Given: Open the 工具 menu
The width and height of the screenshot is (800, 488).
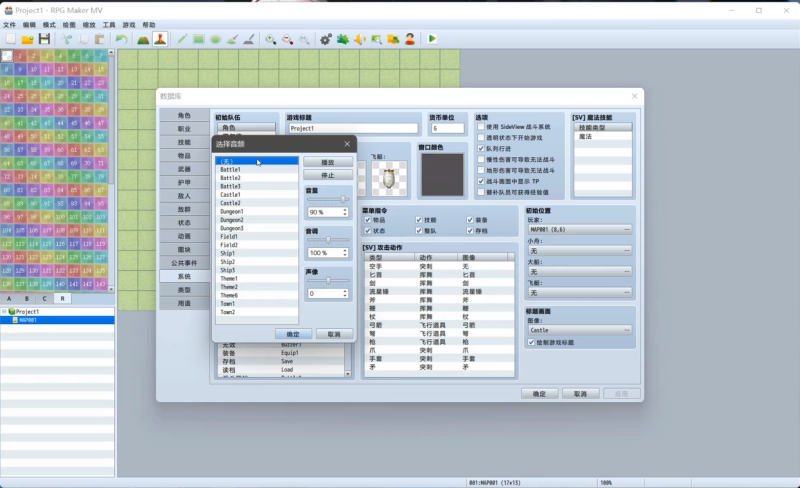Looking at the screenshot, I should coord(109,25).
